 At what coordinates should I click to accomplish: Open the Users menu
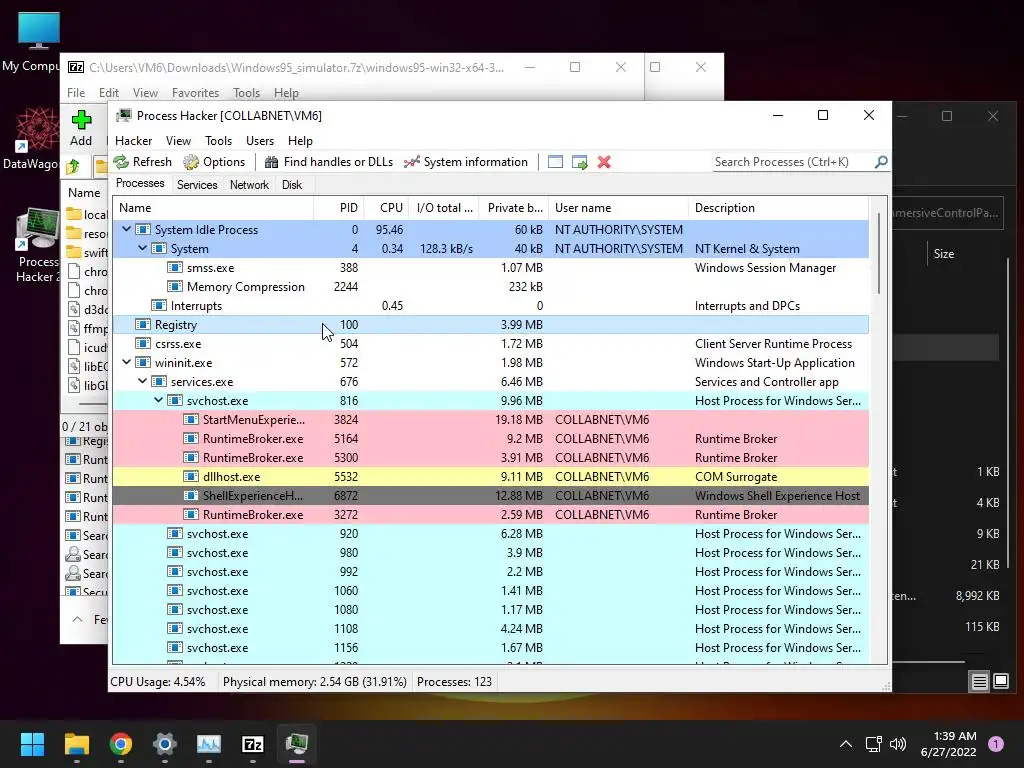tap(260, 140)
